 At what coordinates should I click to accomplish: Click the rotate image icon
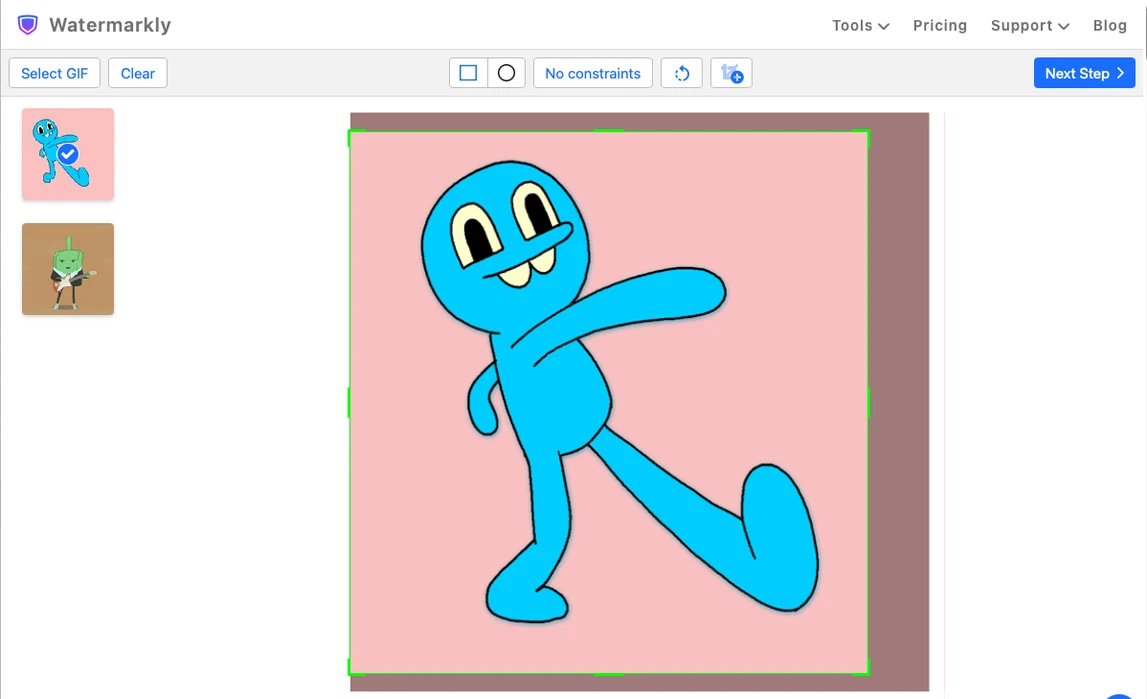[x=682, y=73]
